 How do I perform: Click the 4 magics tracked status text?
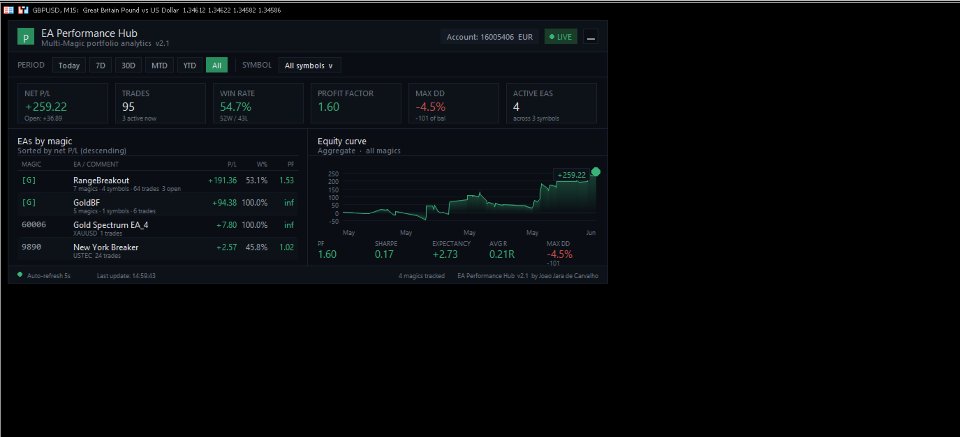click(x=421, y=276)
